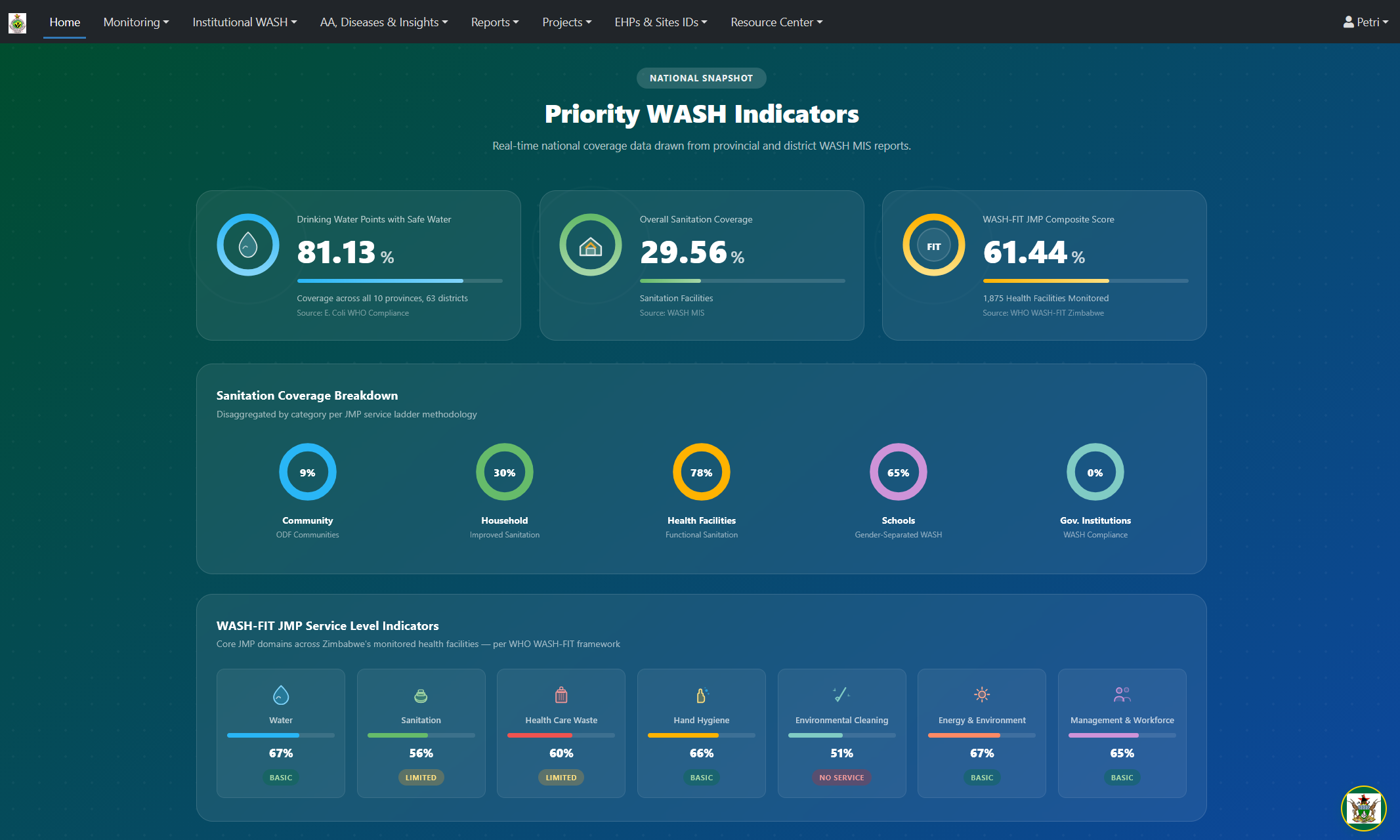This screenshot has height=840, width=1400.
Task: Expand the EHPs & Sites IDs menu
Action: click(x=660, y=22)
